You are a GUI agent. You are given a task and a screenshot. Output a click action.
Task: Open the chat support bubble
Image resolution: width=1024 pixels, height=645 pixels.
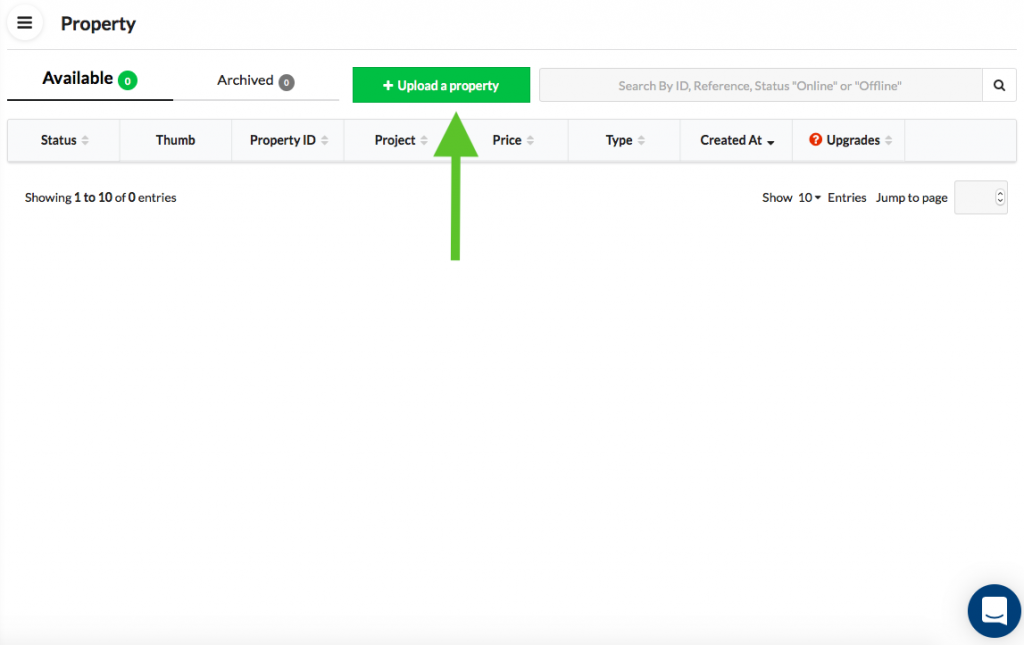coord(993,611)
